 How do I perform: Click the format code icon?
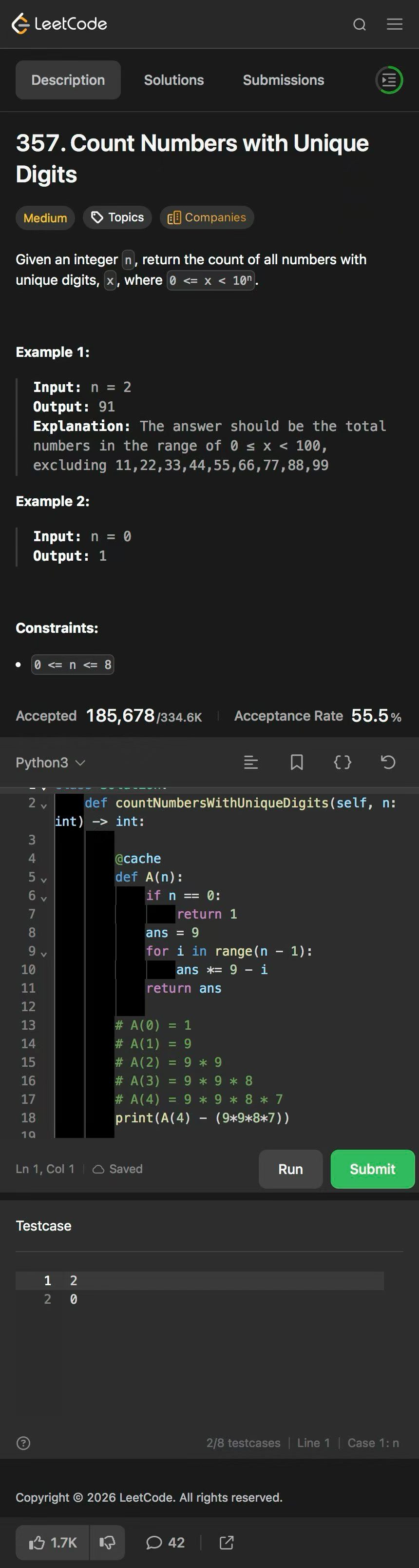point(251,762)
